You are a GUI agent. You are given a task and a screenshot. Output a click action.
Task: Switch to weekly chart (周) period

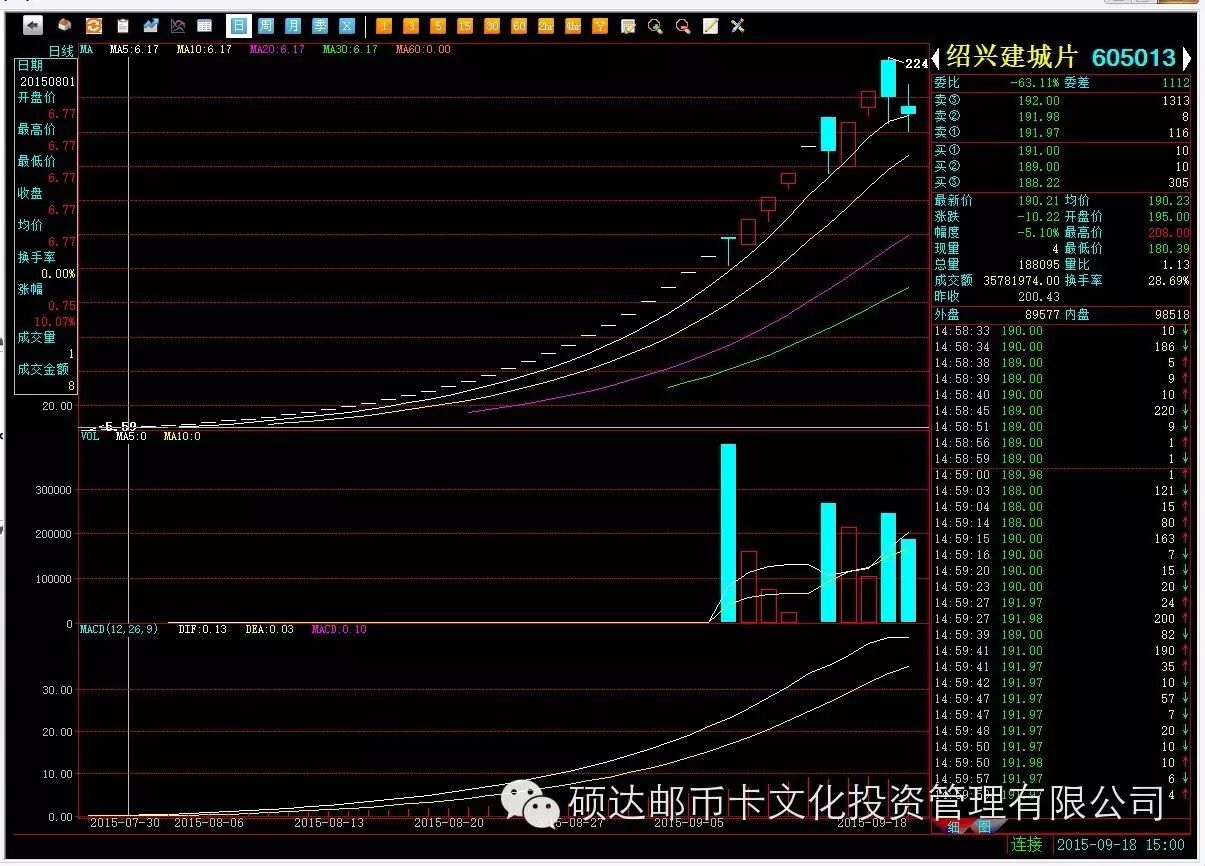click(266, 26)
